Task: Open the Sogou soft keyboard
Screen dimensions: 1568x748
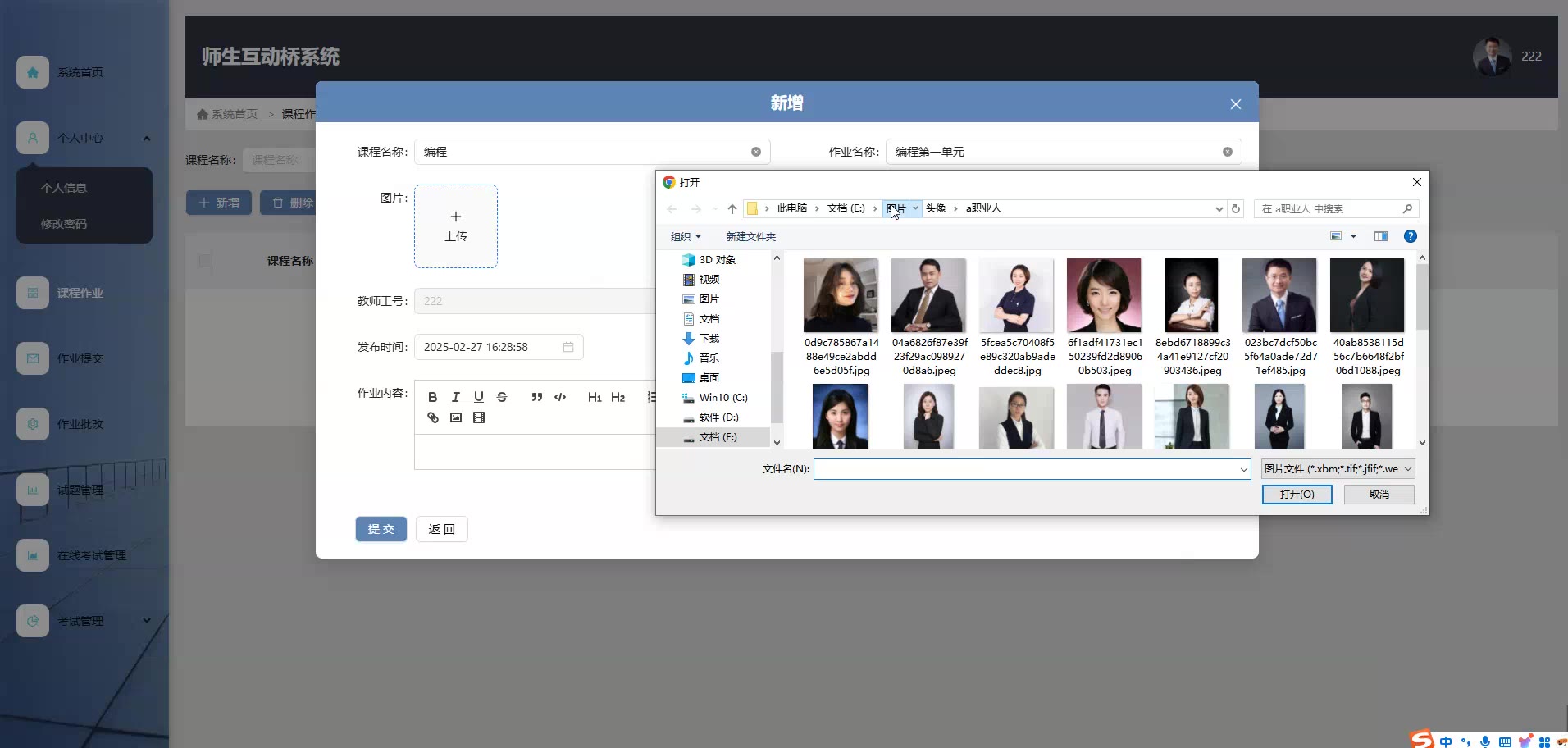Action: tap(1505, 741)
